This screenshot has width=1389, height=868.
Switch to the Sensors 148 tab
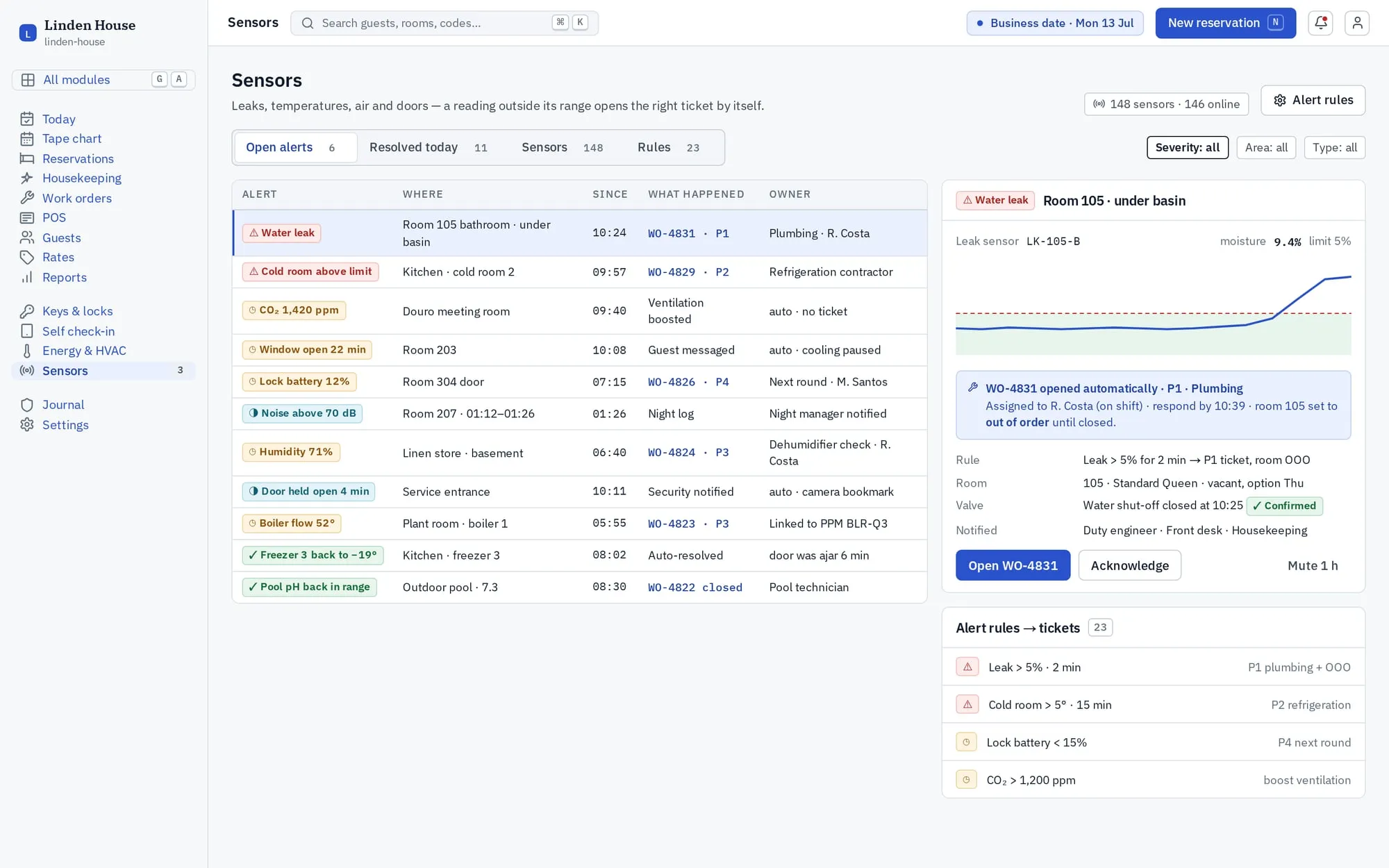pyautogui.click(x=563, y=147)
